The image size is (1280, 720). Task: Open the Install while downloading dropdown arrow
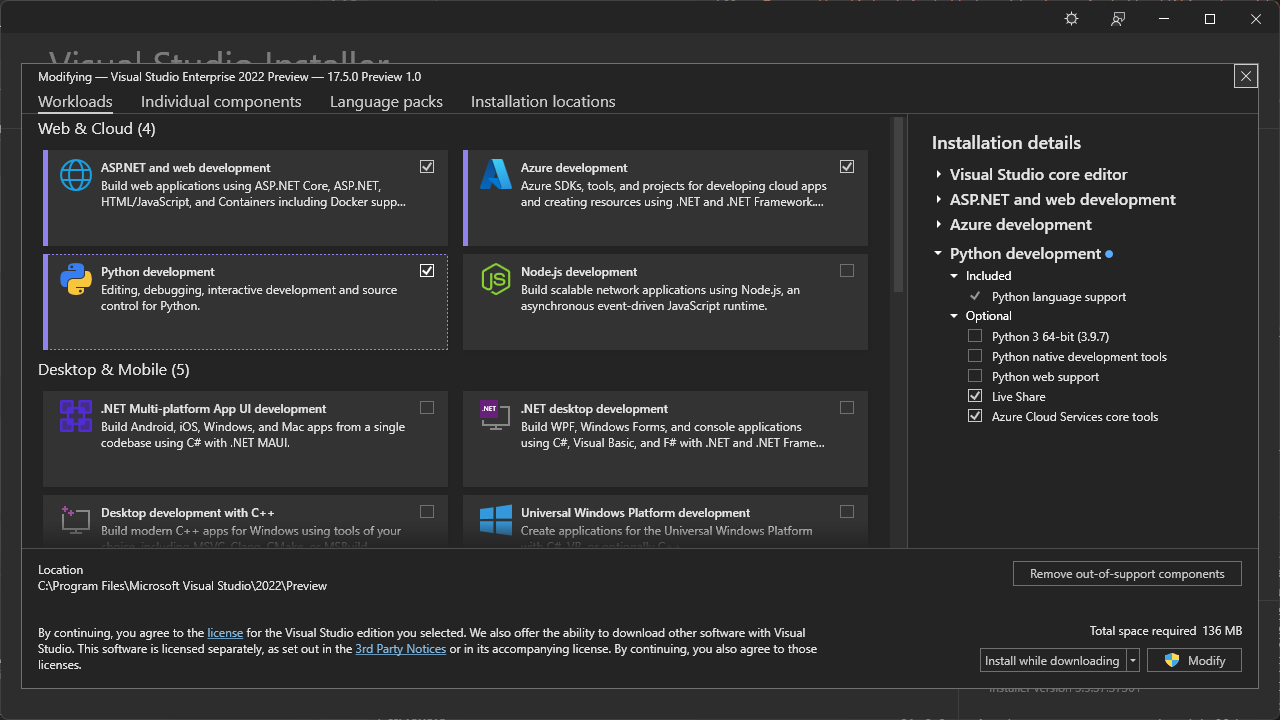[1133, 660]
